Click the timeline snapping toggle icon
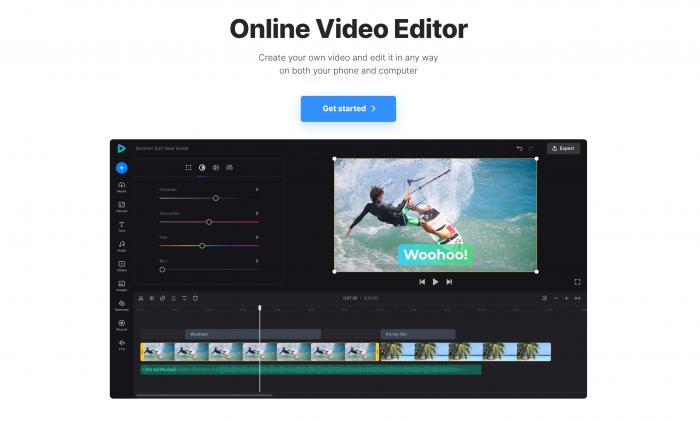Screen dimensions: 700x421 [545, 298]
